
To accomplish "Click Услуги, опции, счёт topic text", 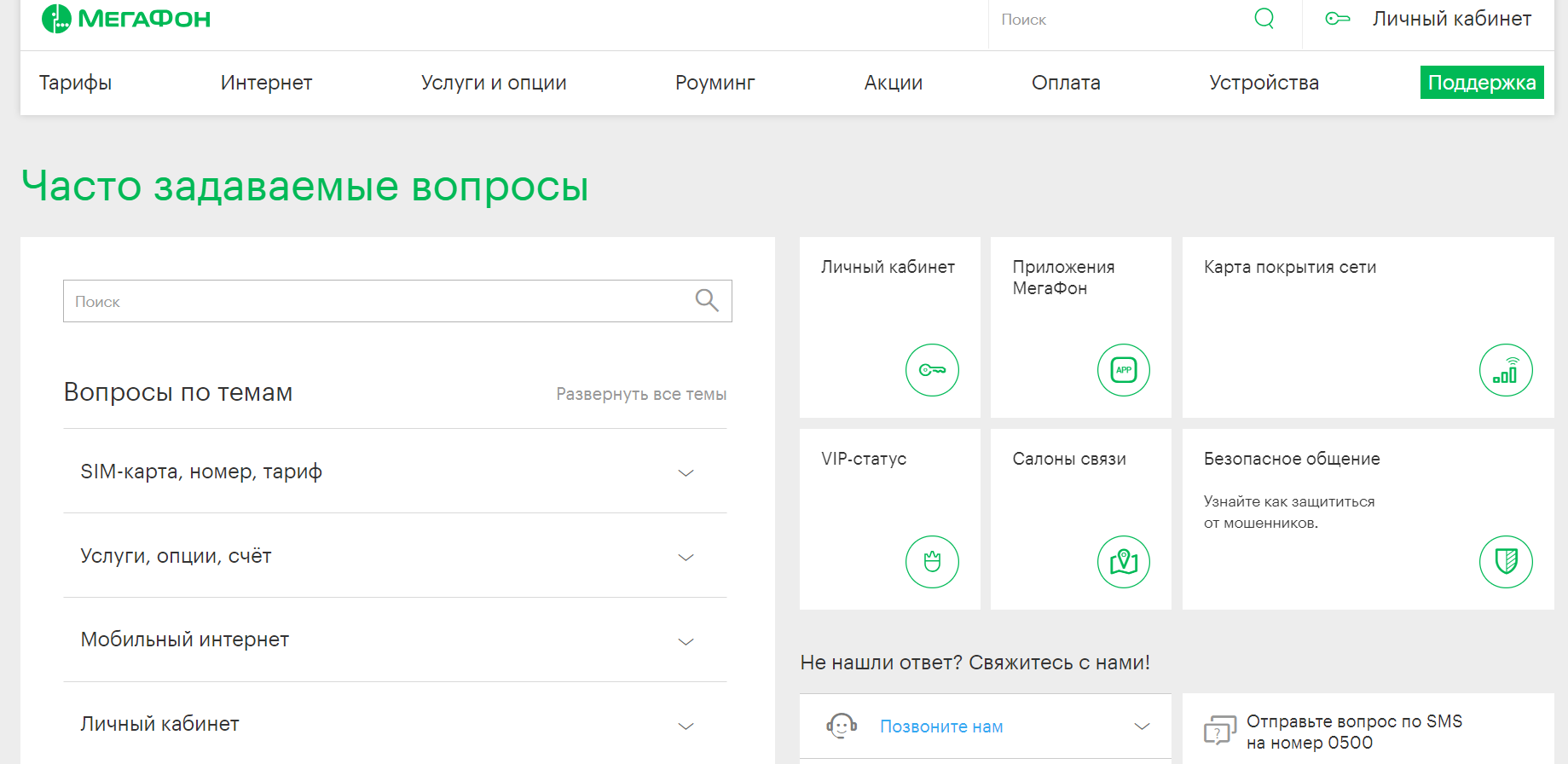I will (176, 556).
